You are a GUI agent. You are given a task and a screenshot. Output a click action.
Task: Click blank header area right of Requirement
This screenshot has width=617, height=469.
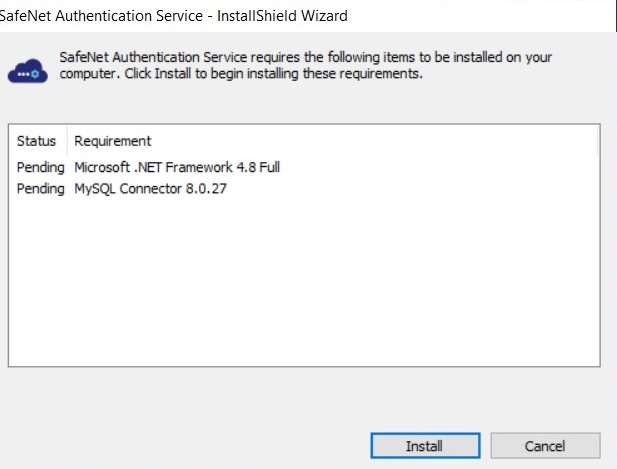pyautogui.click(x=400, y=141)
